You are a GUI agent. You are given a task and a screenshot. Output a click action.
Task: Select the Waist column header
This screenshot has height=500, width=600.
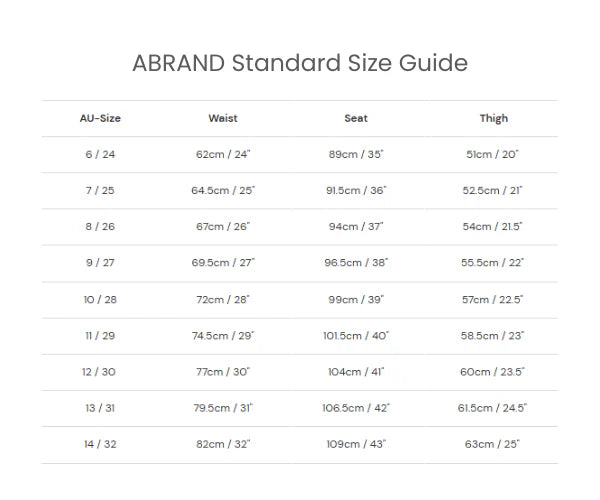coord(223,118)
